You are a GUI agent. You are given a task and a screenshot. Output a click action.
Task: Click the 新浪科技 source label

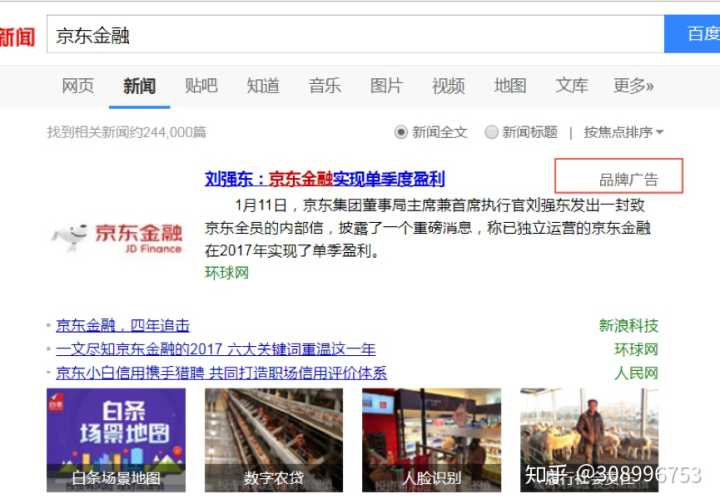point(628,325)
